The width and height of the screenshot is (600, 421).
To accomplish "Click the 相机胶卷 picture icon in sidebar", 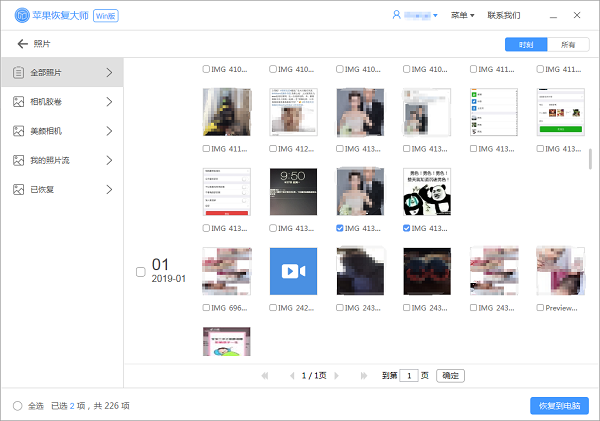I will click(18, 101).
